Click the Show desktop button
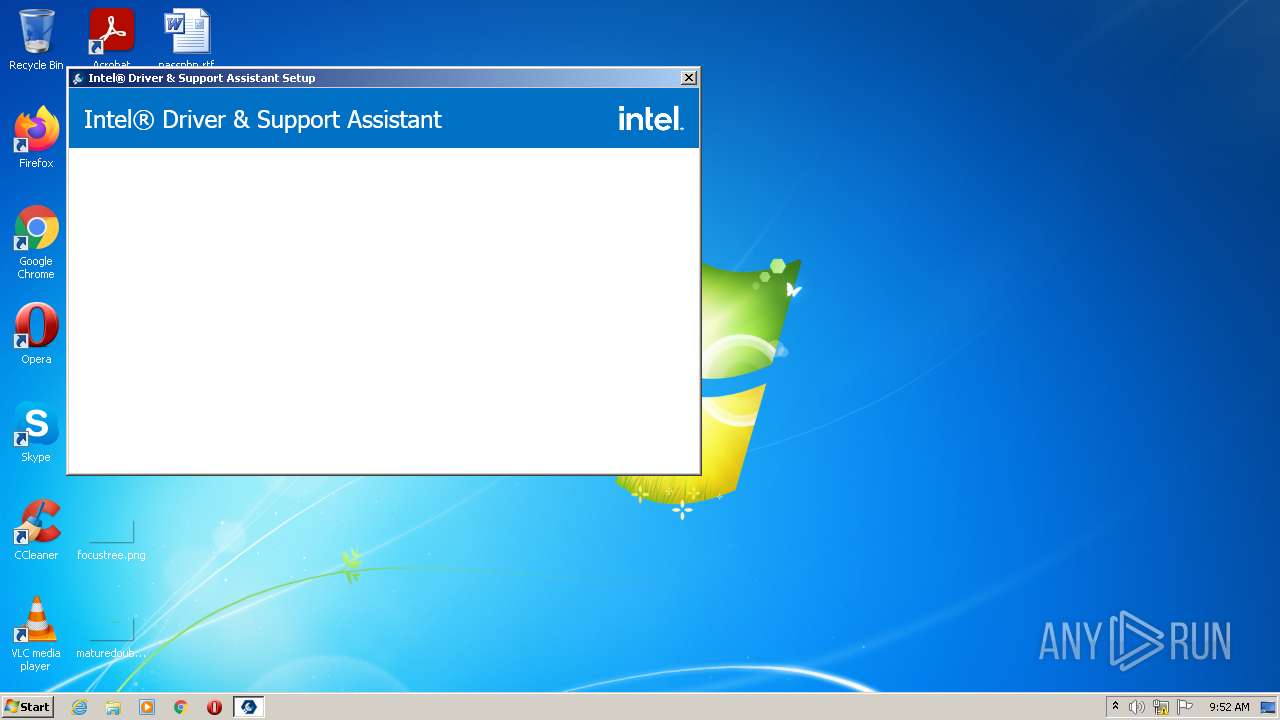This screenshot has height=720, width=1280. click(1269, 707)
